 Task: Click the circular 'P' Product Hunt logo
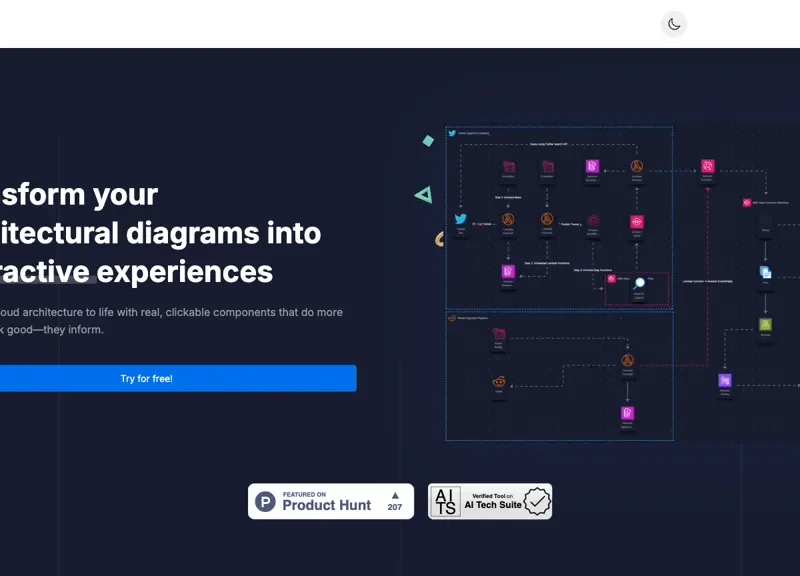point(265,502)
